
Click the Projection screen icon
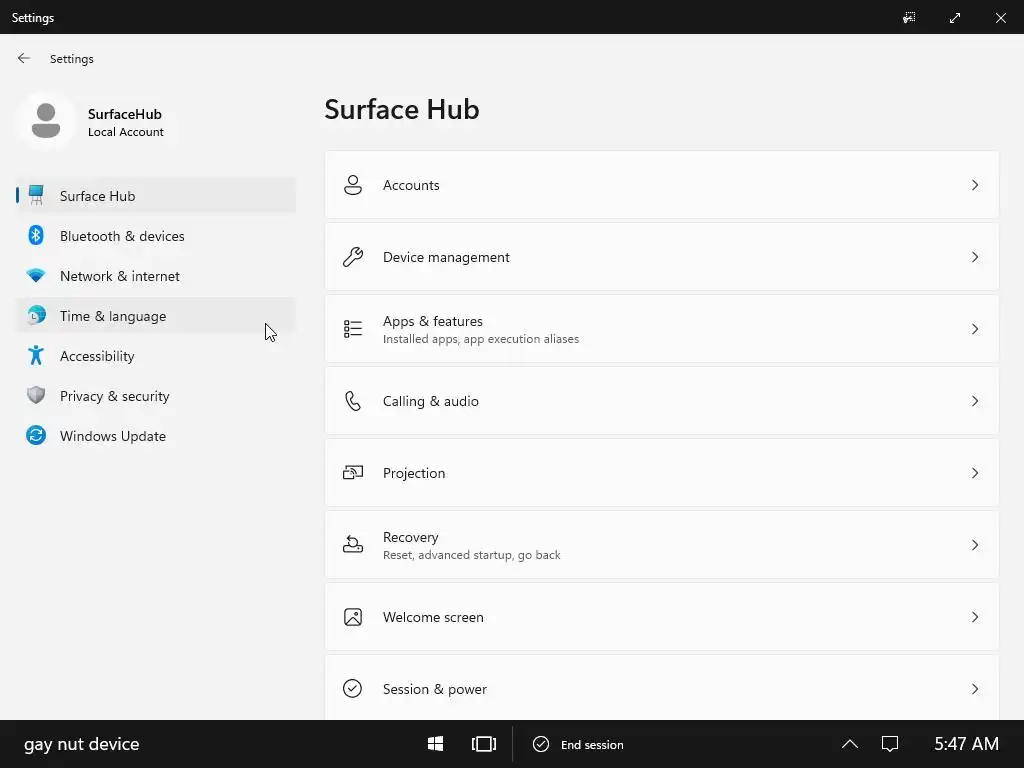[x=353, y=473]
